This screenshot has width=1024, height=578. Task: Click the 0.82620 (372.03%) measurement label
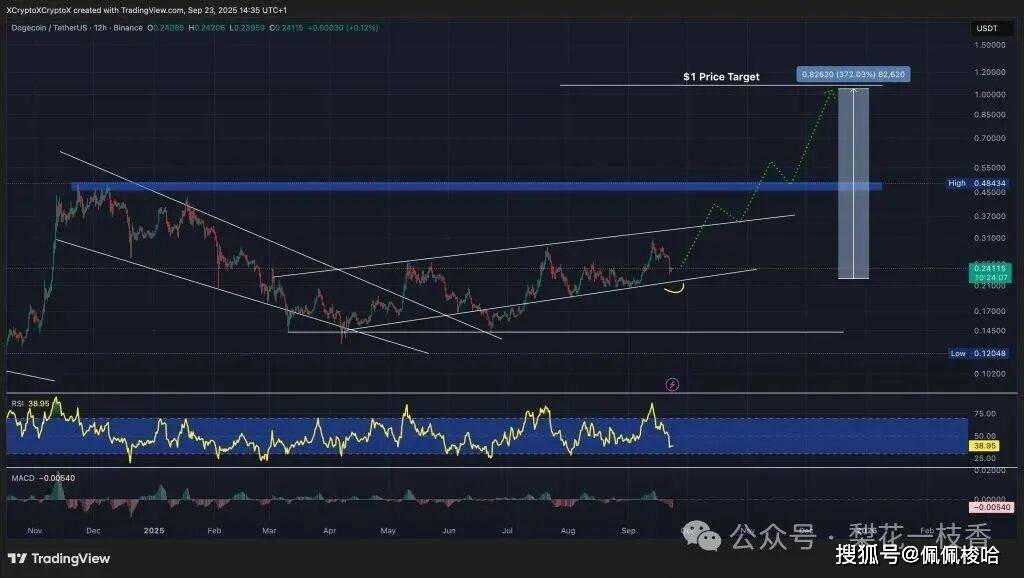[x=852, y=73]
